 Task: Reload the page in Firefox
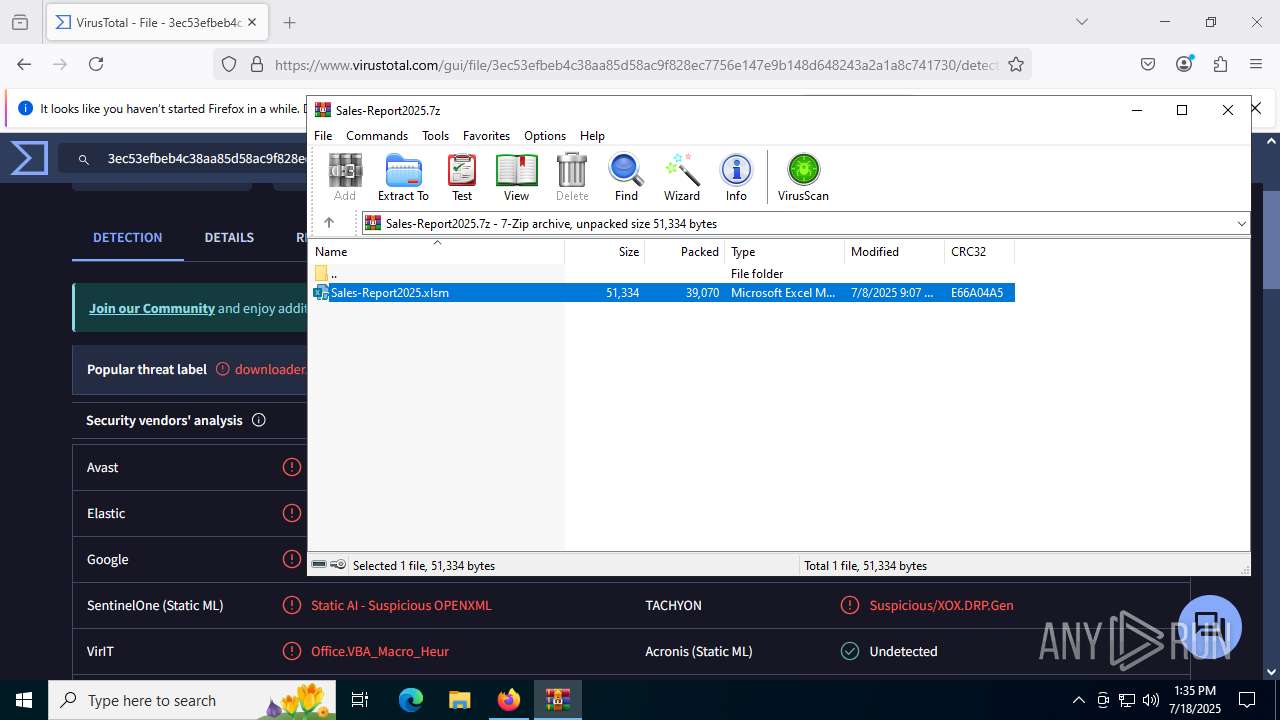coord(96,64)
